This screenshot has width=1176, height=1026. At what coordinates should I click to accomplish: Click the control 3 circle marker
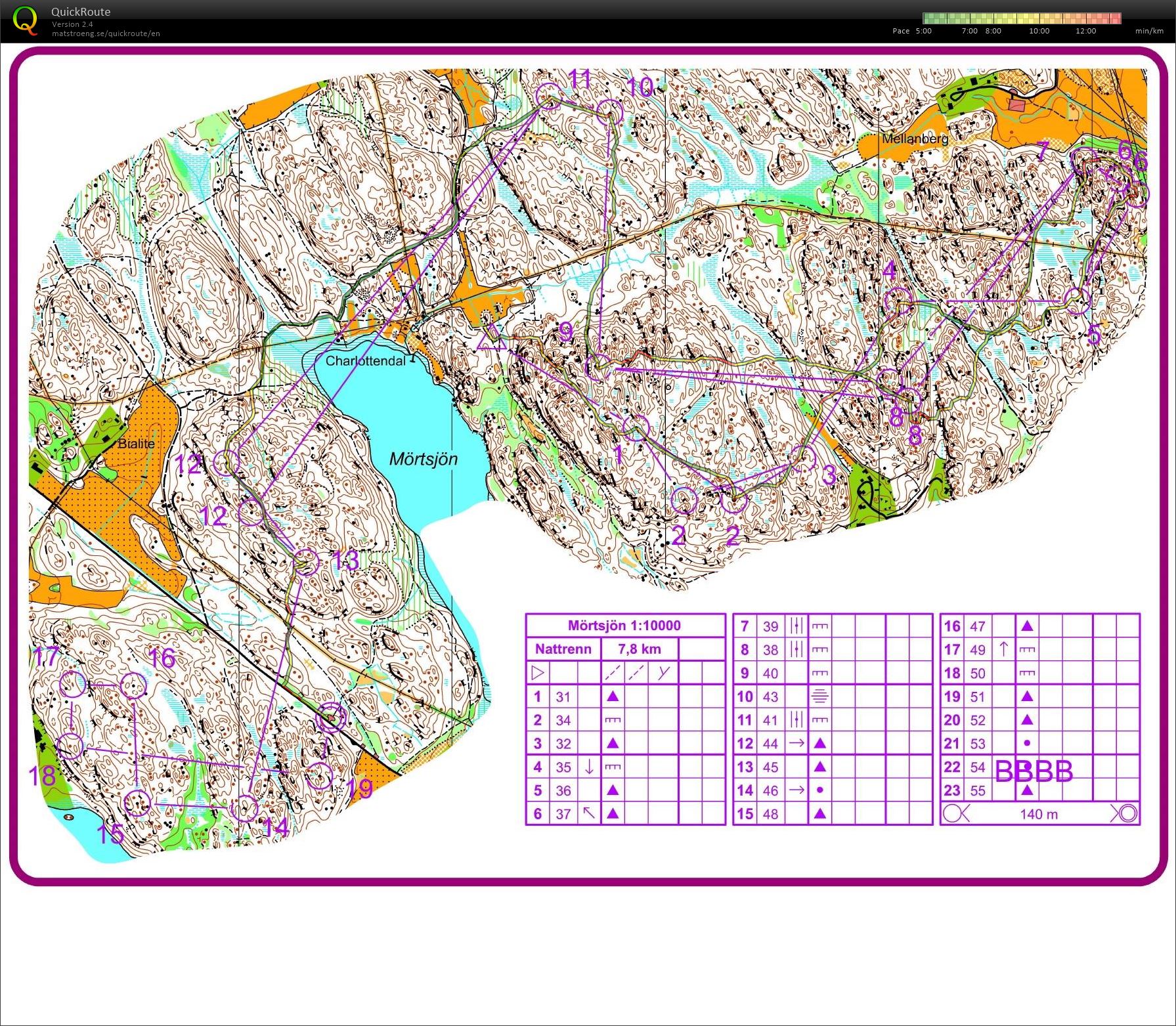coord(802,458)
